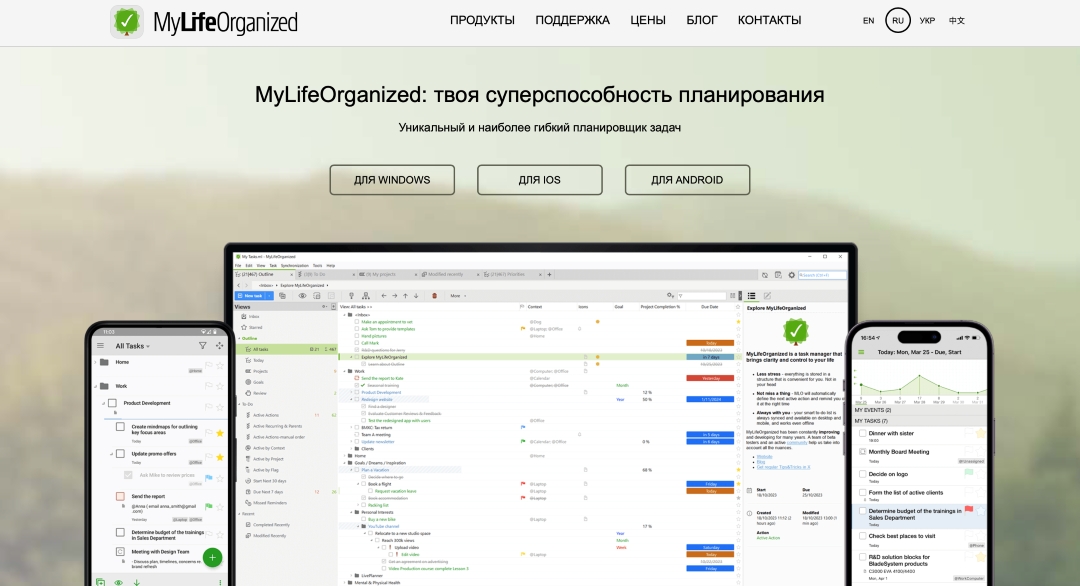Screen dimensions: 1080x586
Task: Click the blue 1/11/2024 due-date badge
Action: [x=710, y=399]
